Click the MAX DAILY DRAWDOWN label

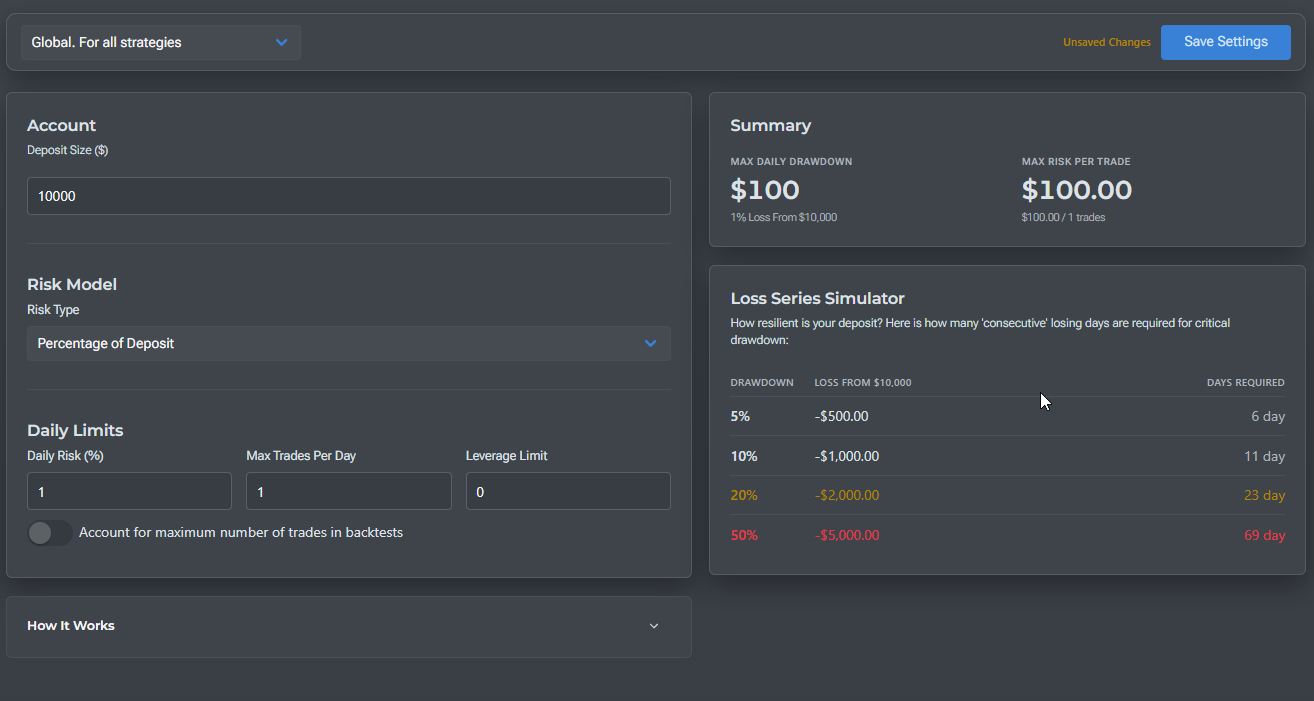791,161
